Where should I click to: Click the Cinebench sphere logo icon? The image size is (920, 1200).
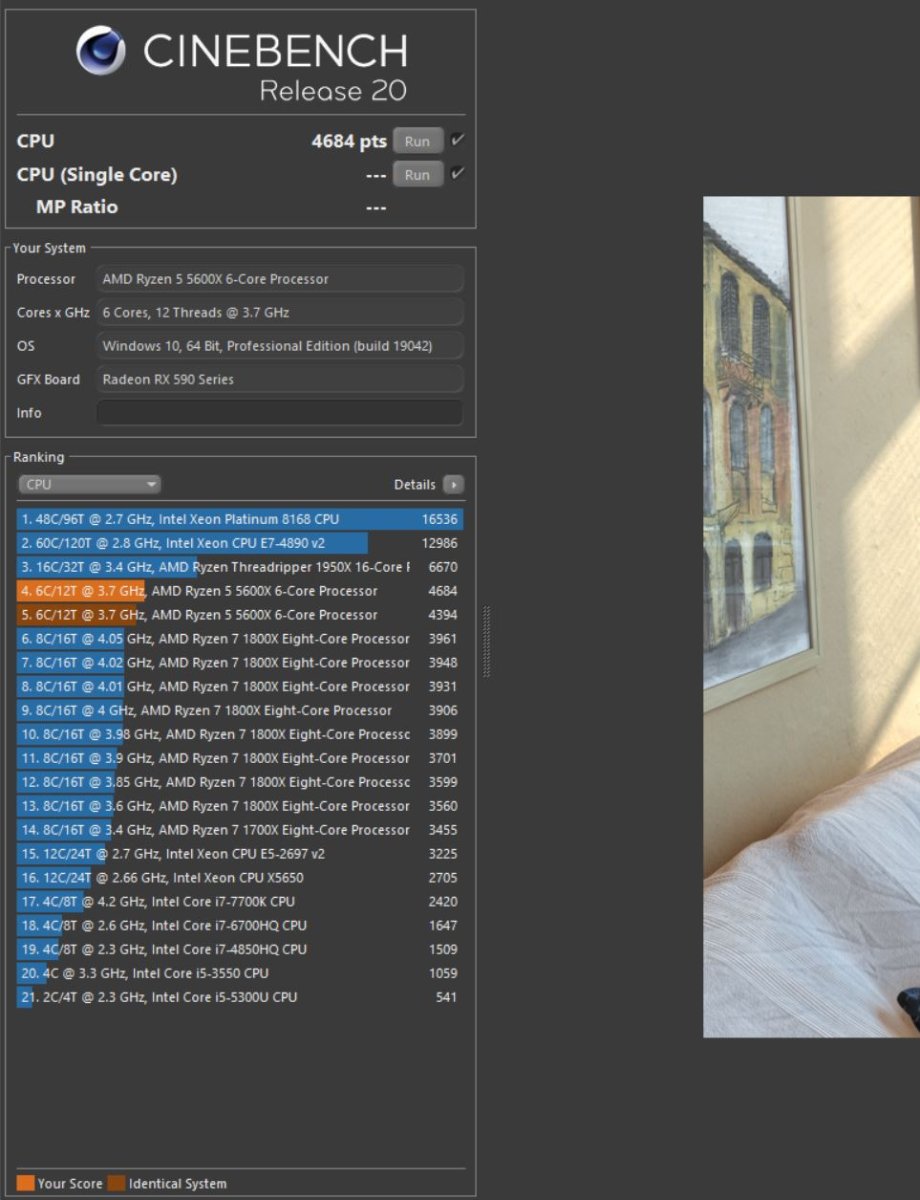(101, 50)
